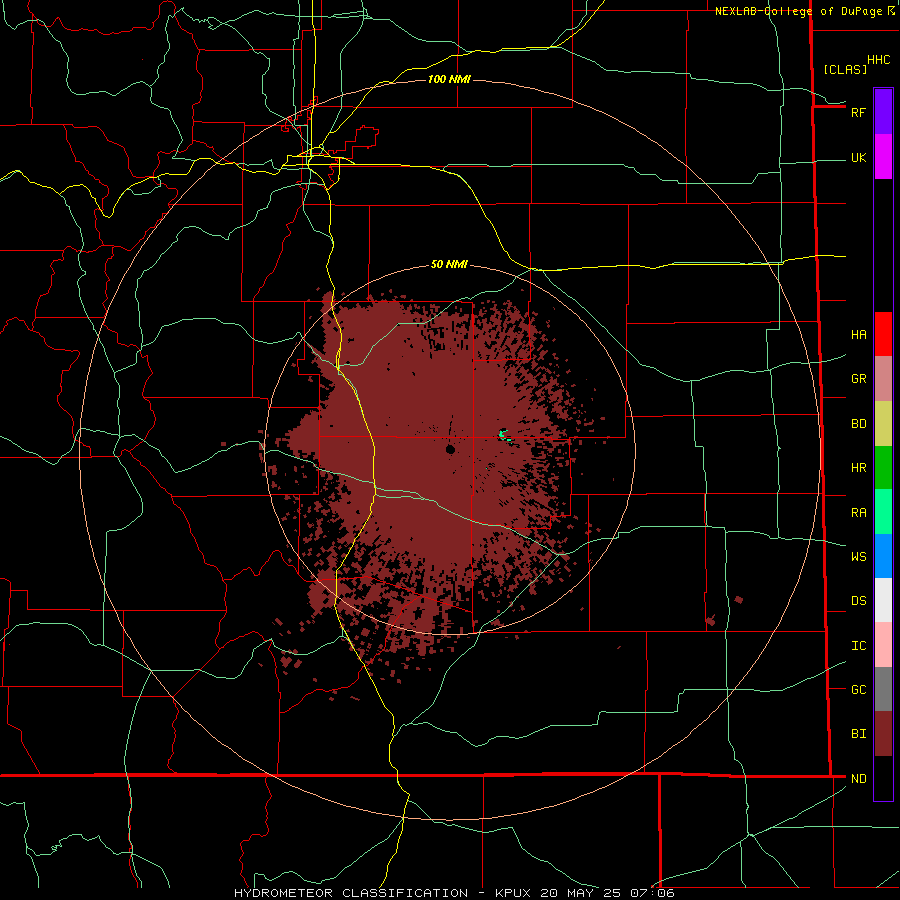Click the UK legend label
The image size is (900, 900).
(858, 158)
